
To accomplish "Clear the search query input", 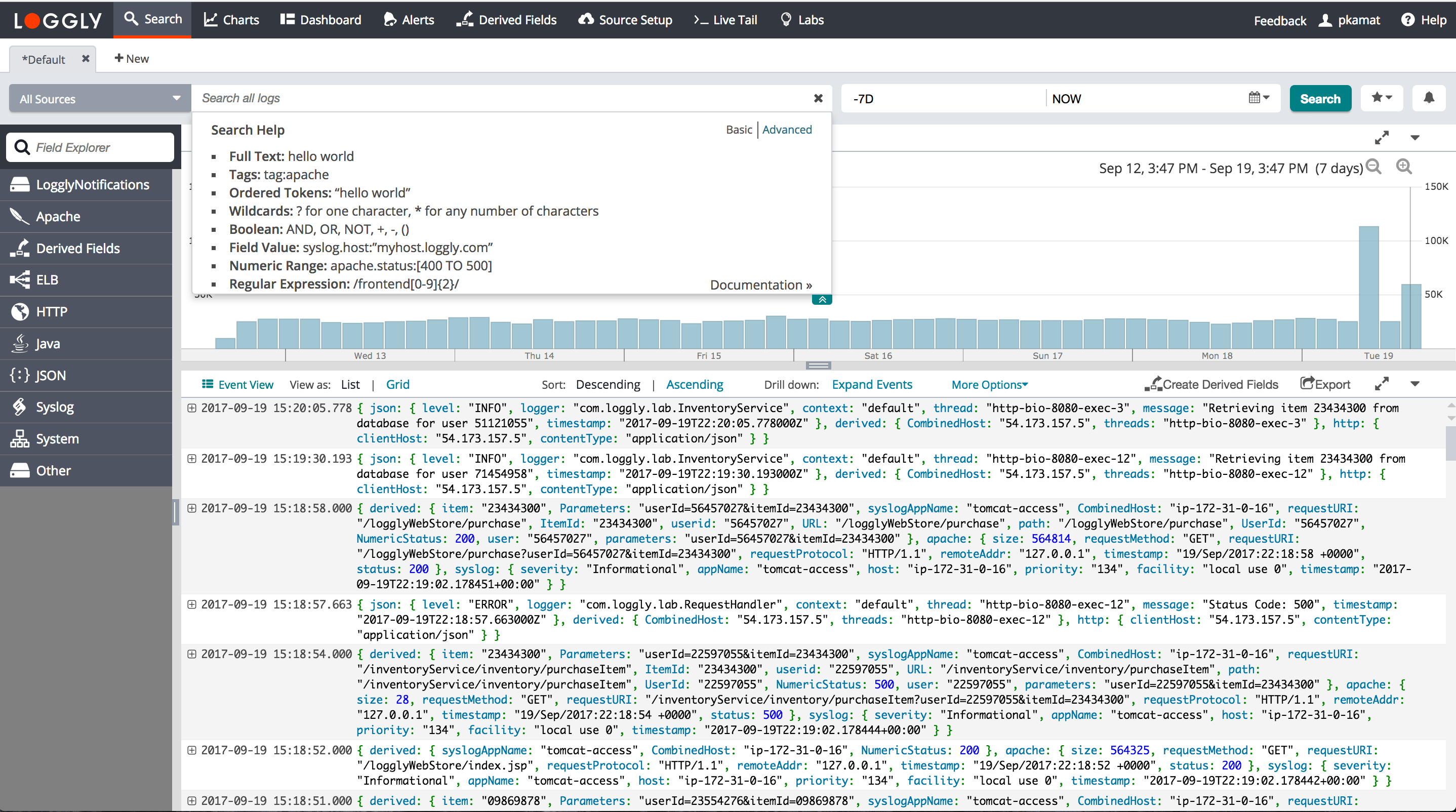I will coord(819,98).
